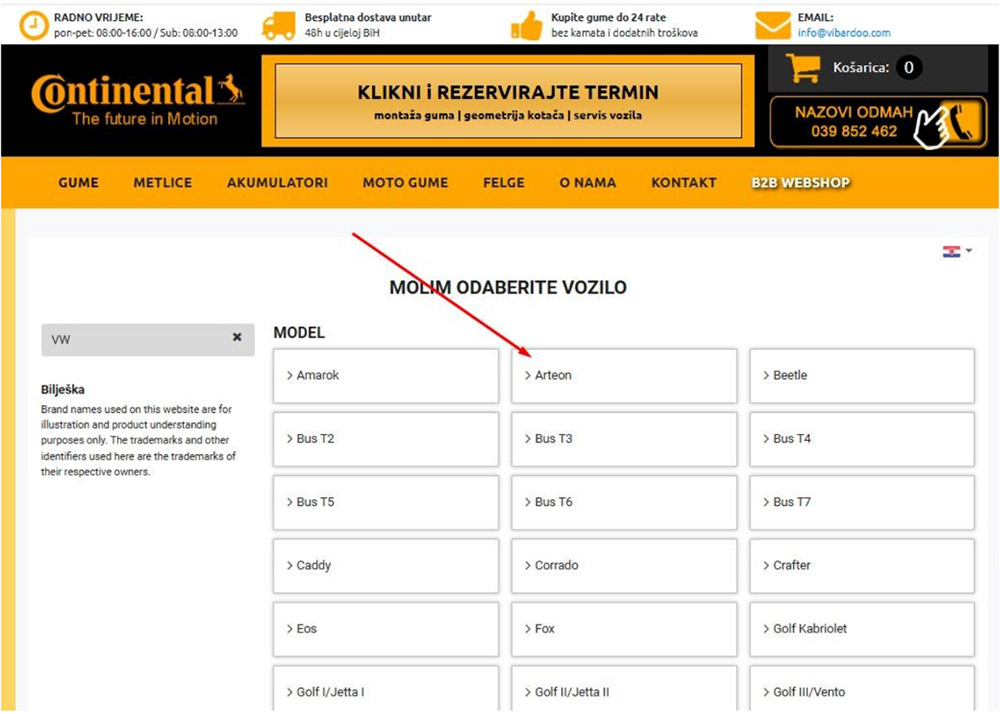
Task: Select the Bus T4 model
Action: pyautogui.click(x=862, y=439)
